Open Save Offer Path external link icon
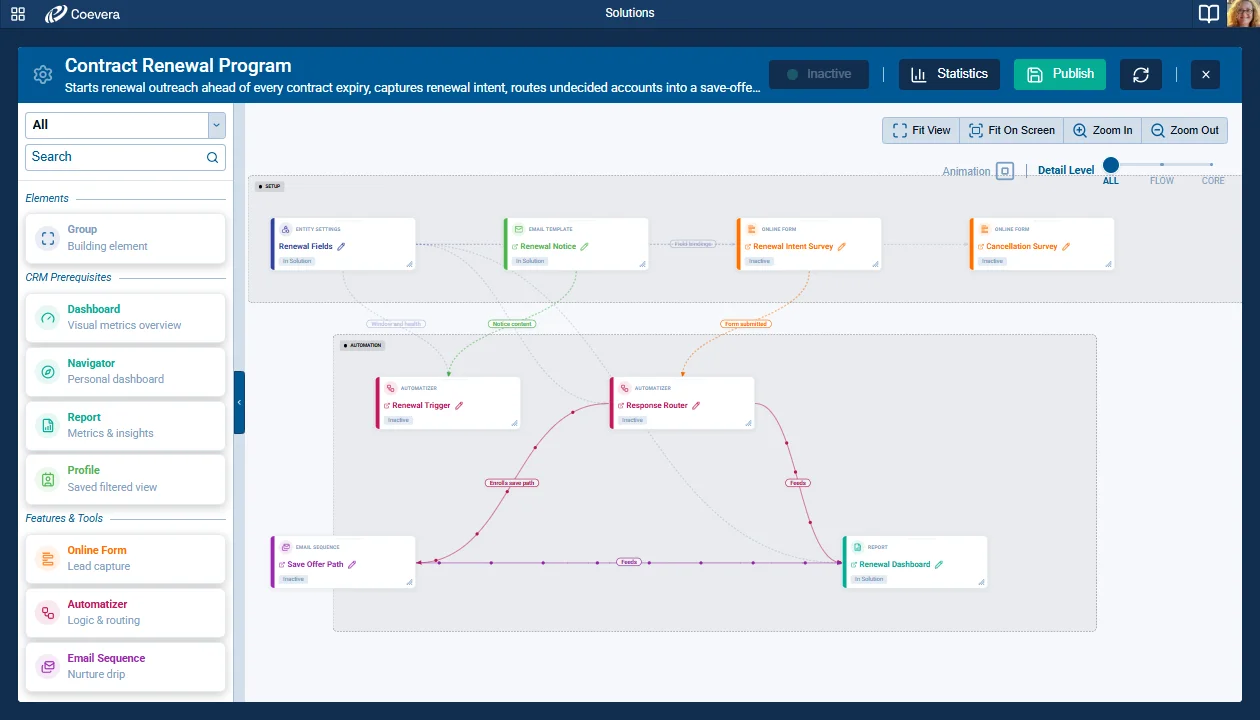 (282, 564)
